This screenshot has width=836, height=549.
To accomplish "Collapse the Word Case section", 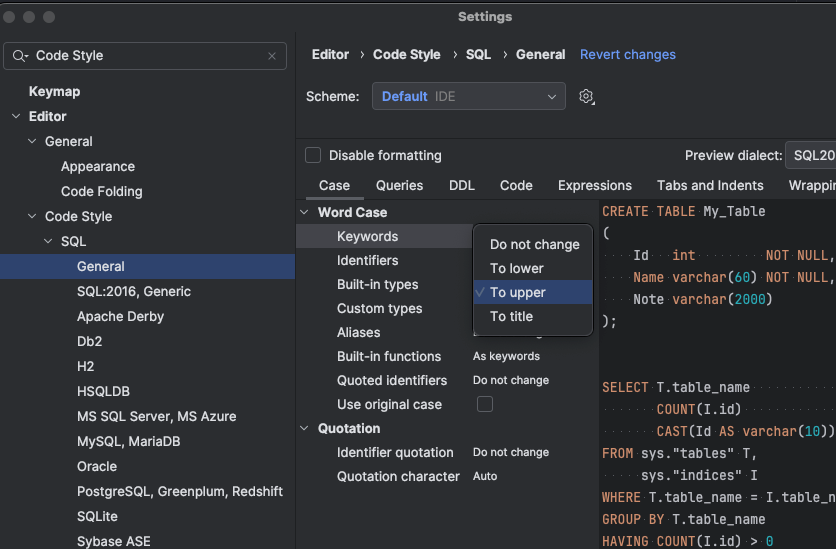I will (x=304, y=212).
